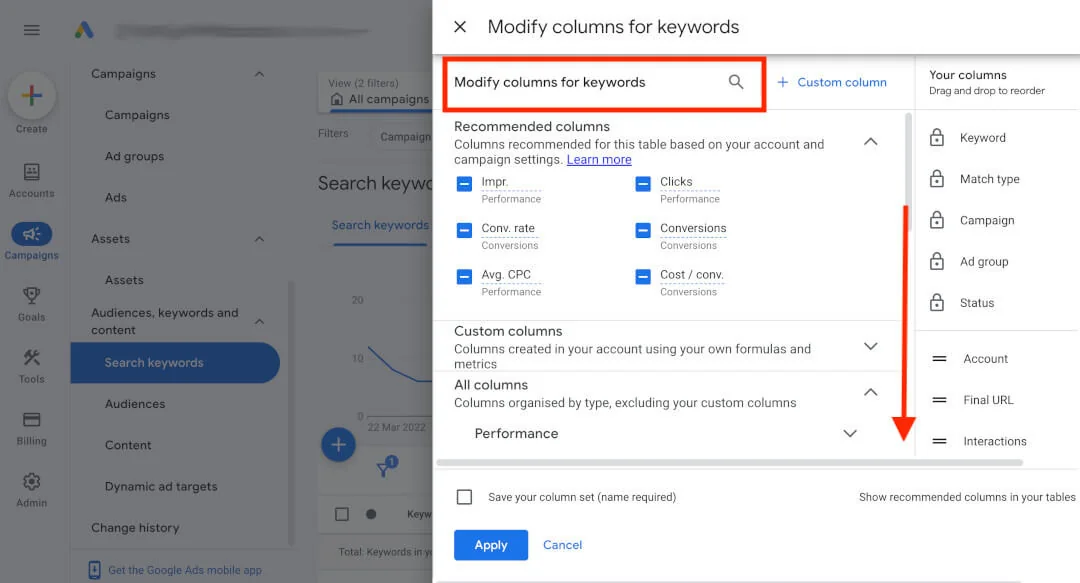Click the home icon beside All campaigns
Viewport: 1080px width, 583px height.
point(336,99)
